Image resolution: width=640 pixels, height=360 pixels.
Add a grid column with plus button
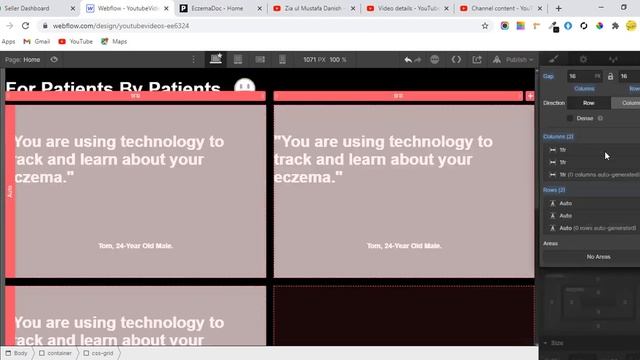pos(530,96)
